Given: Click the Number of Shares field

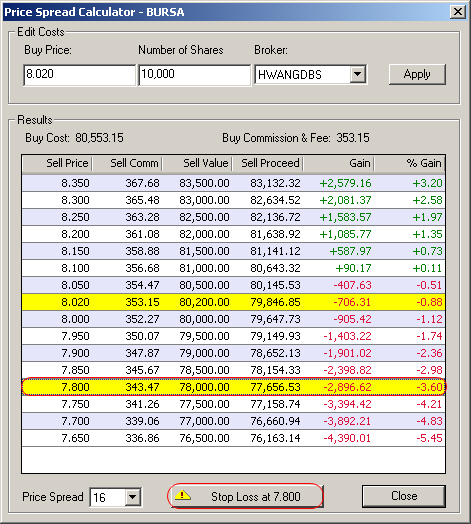Looking at the screenshot, I should (194, 75).
